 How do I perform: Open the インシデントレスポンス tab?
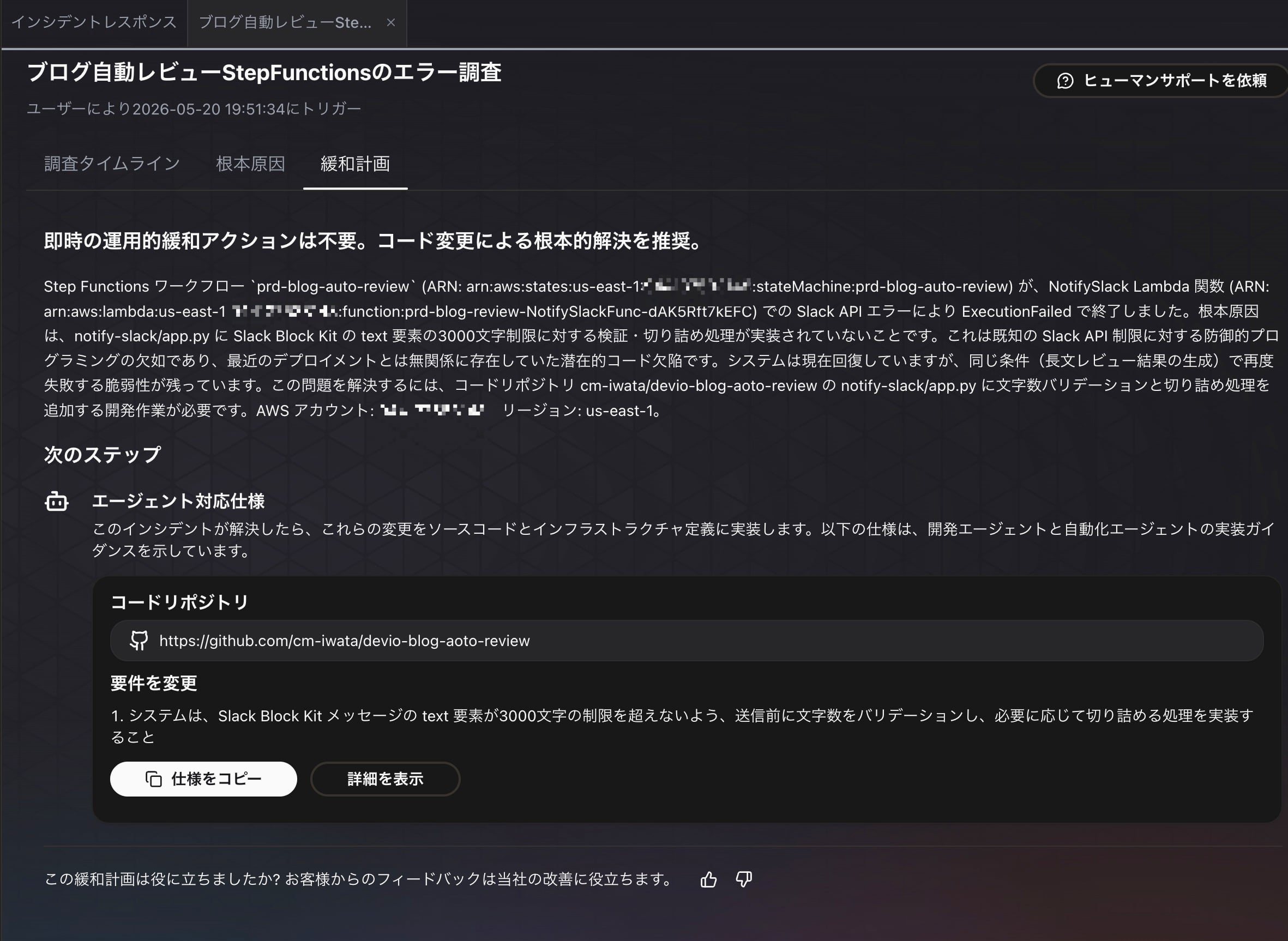click(94, 22)
